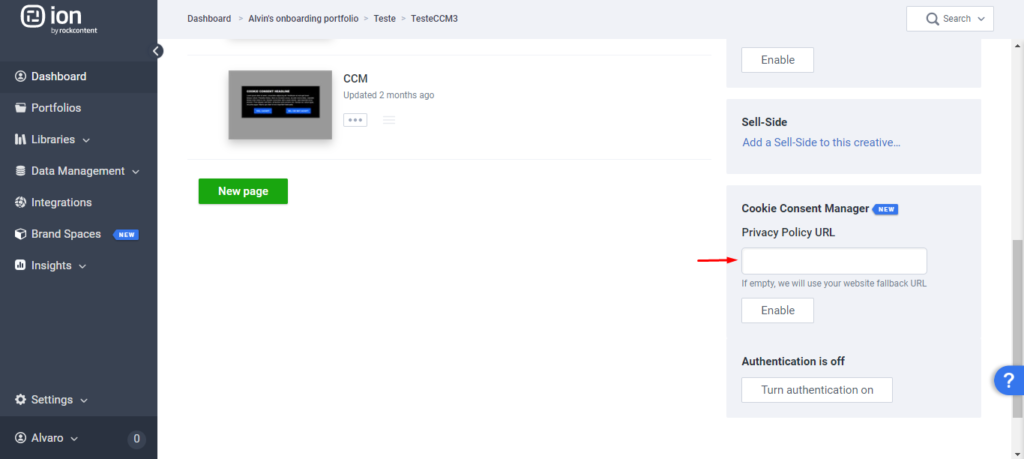Expand the Libraries menu
Image resolution: width=1024 pixels, height=459 pixels.
60,139
